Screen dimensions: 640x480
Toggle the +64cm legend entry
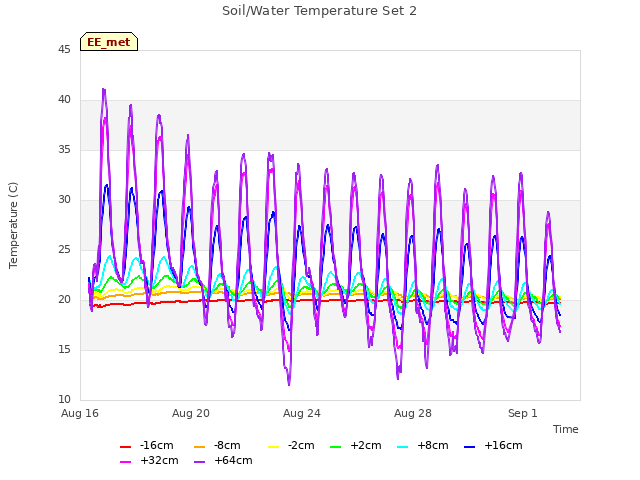[x=223, y=460]
